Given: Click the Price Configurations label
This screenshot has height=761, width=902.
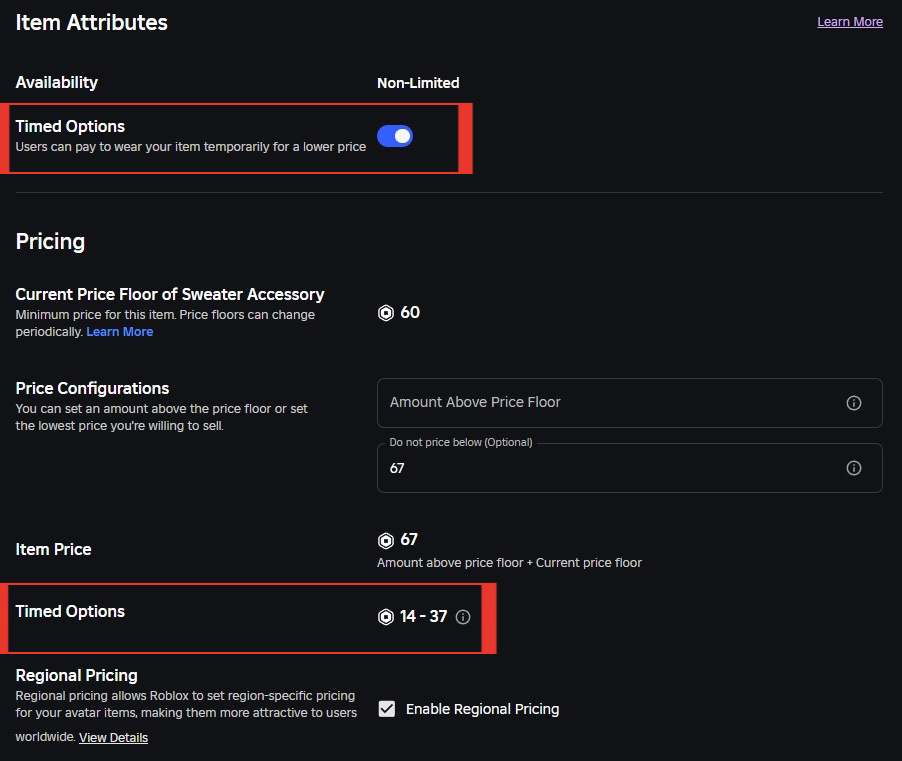Looking at the screenshot, I should (92, 388).
